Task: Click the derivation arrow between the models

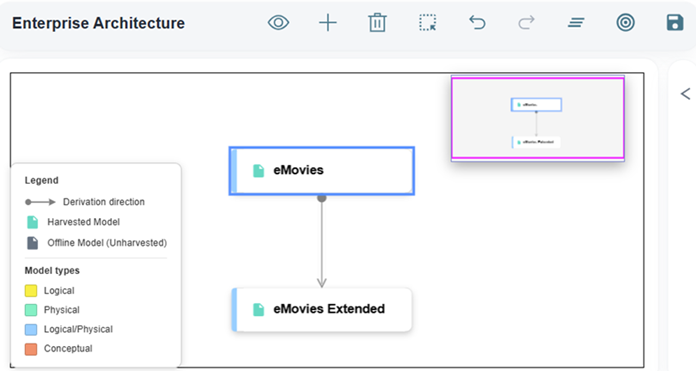Action: (x=322, y=241)
